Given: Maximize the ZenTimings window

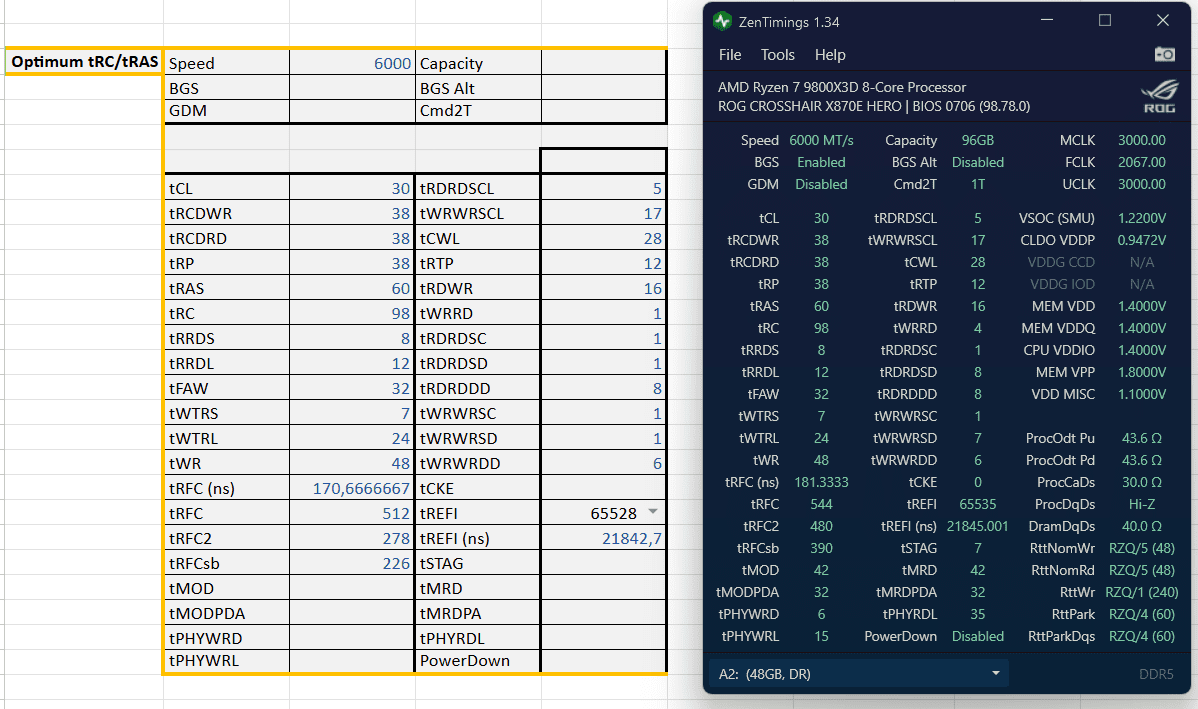Looking at the screenshot, I should pyautogui.click(x=1105, y=21).
